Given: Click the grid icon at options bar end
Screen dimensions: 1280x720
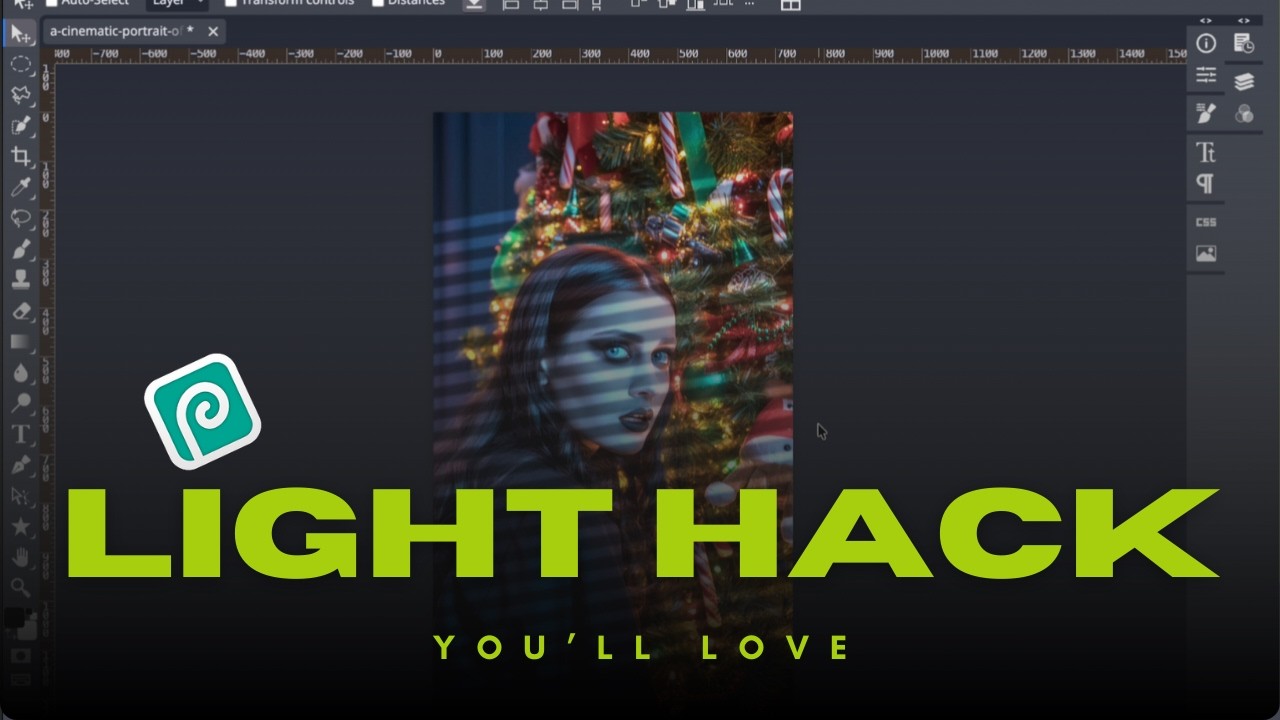Looking at the screenshot, I should tap(790, 5).
